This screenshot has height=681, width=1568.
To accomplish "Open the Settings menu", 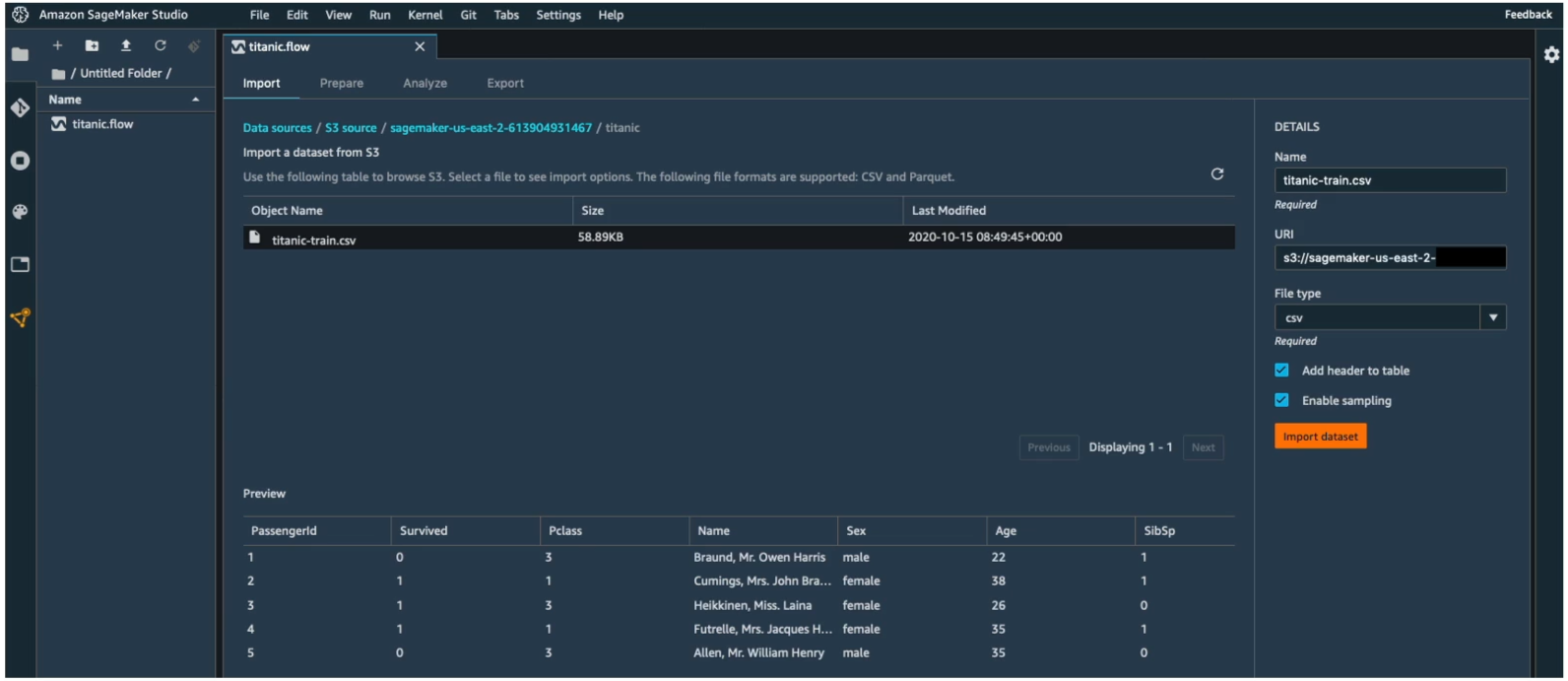I will click(558, 15).
